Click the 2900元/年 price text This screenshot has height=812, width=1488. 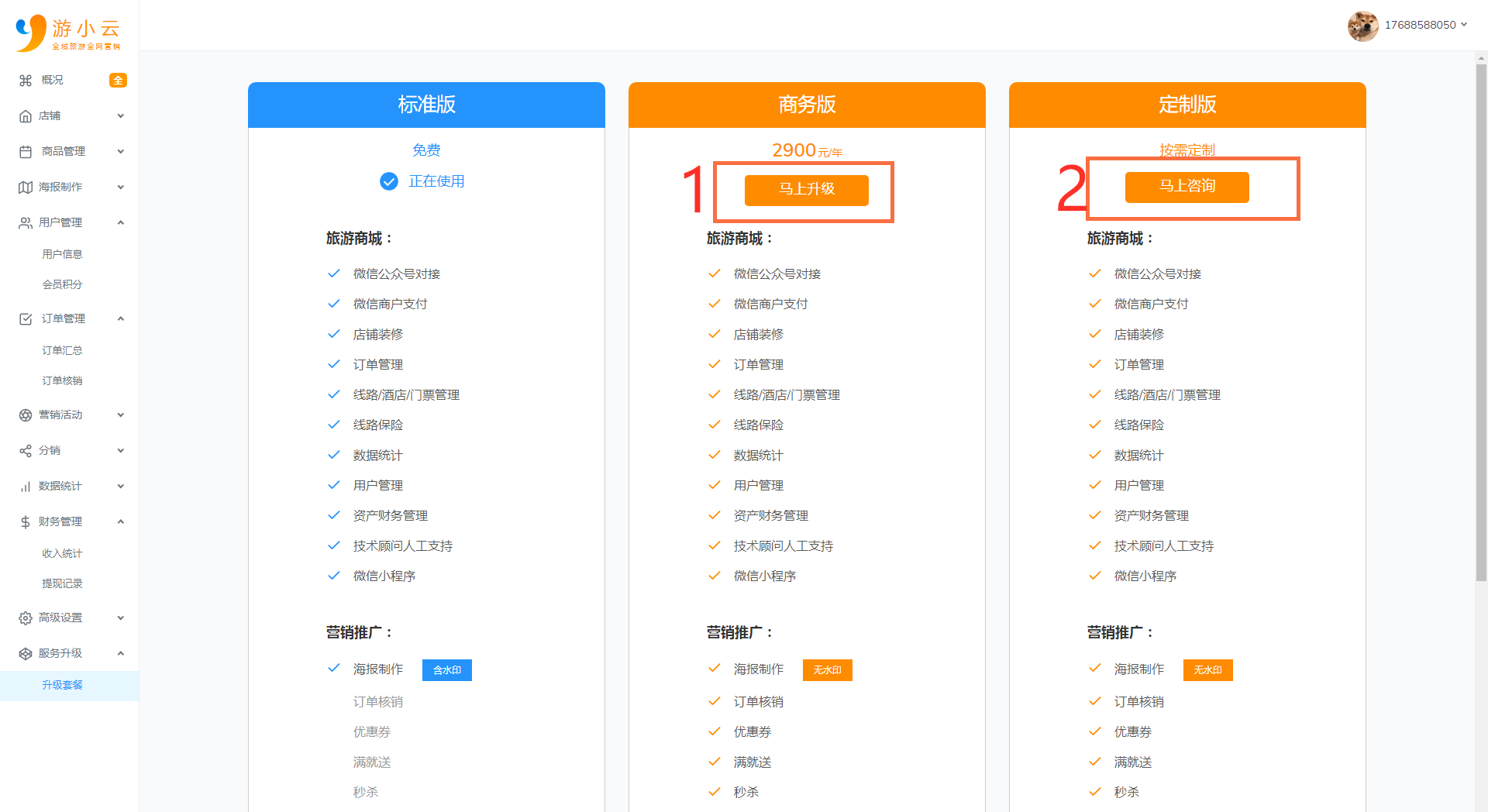pos(807,150)
